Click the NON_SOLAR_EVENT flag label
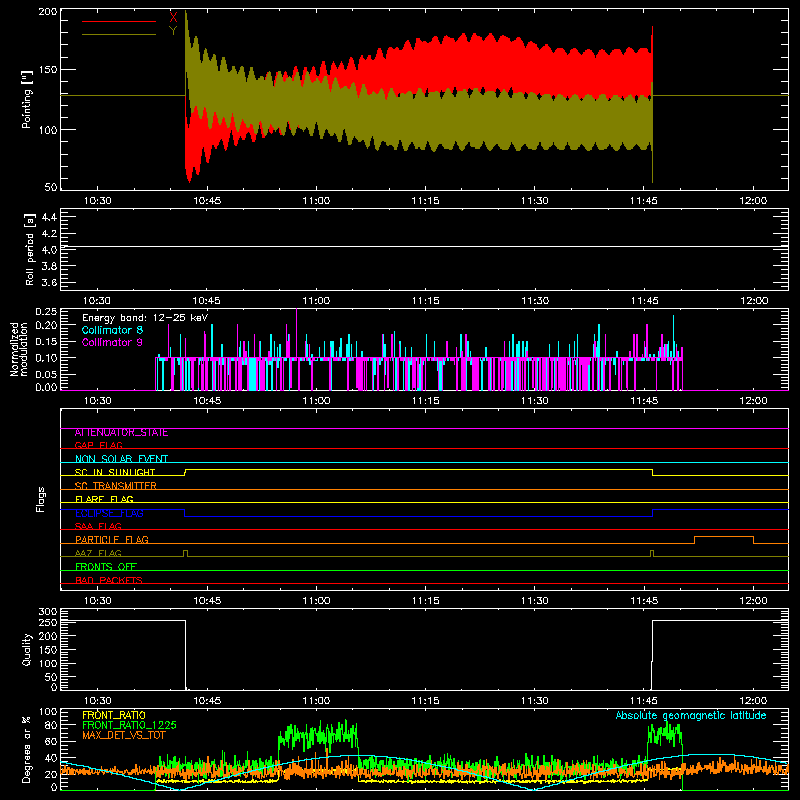Image resolution: width=800 pixels, height=800 pixels. [x=121, y=459]
